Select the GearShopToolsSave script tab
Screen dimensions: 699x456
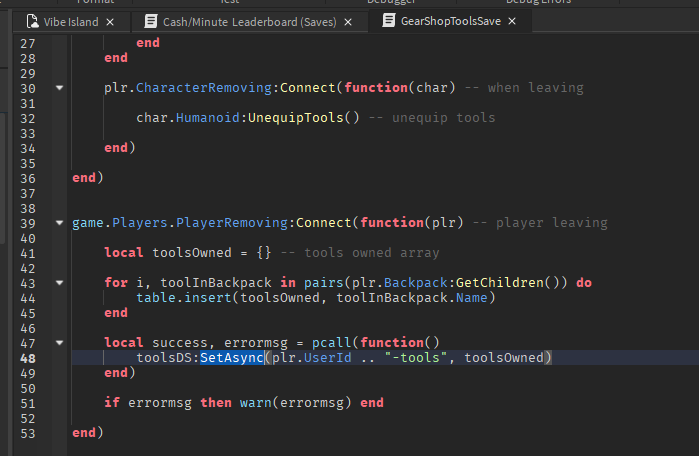coord(450,21)
